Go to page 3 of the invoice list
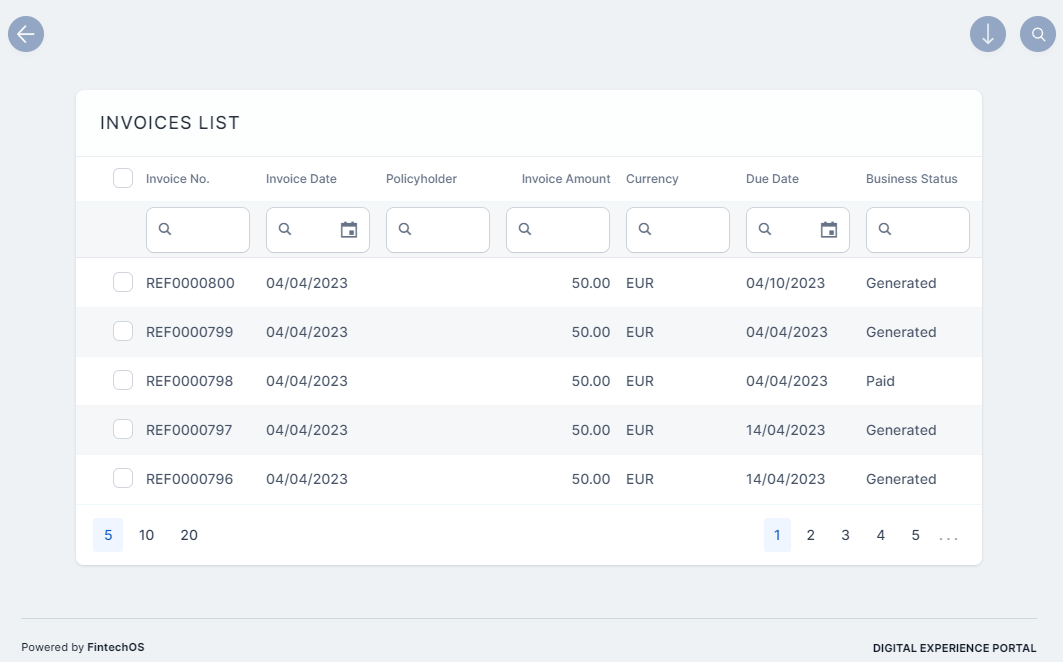Image resolution: width=1063 pixels, height=662 pixels. 845,535
